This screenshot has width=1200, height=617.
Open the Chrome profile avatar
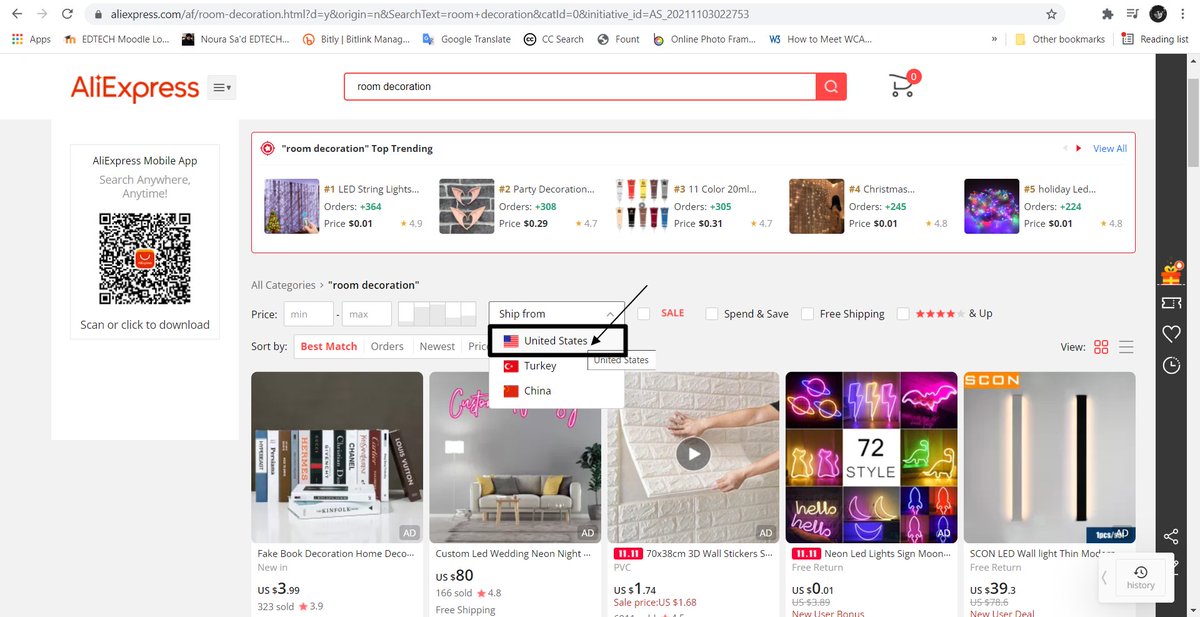point(1158,14)
